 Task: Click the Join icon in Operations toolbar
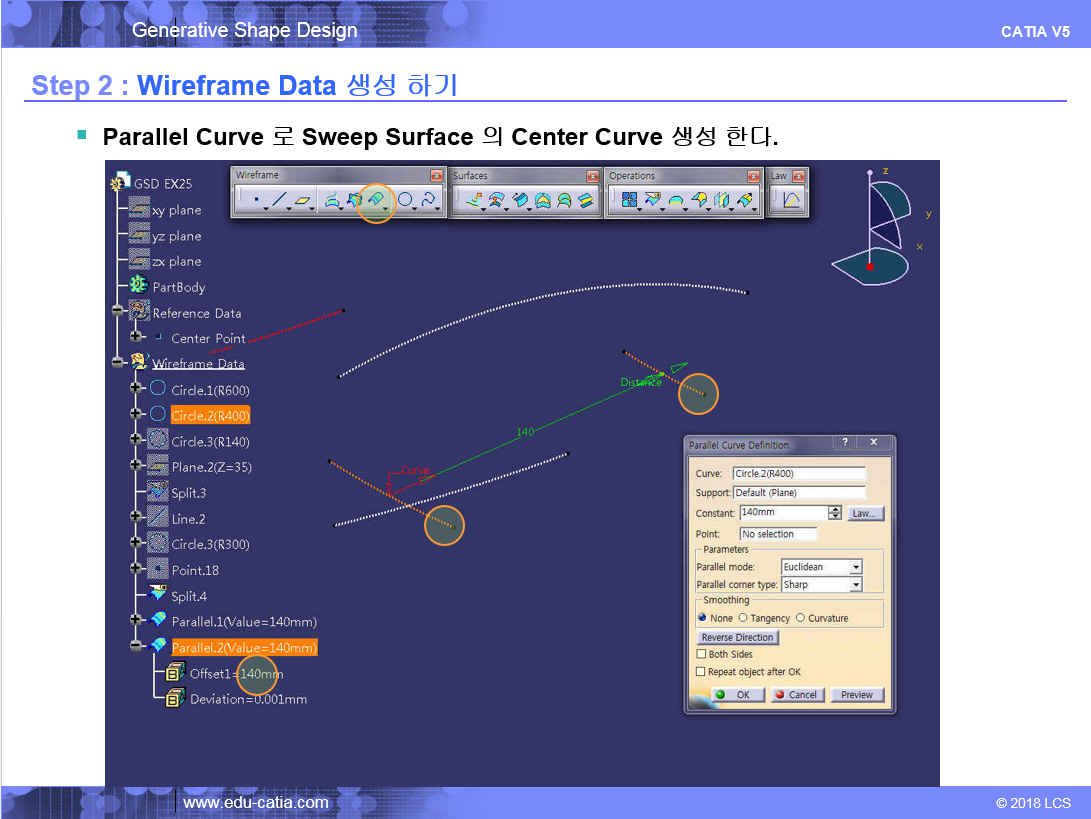629,200
